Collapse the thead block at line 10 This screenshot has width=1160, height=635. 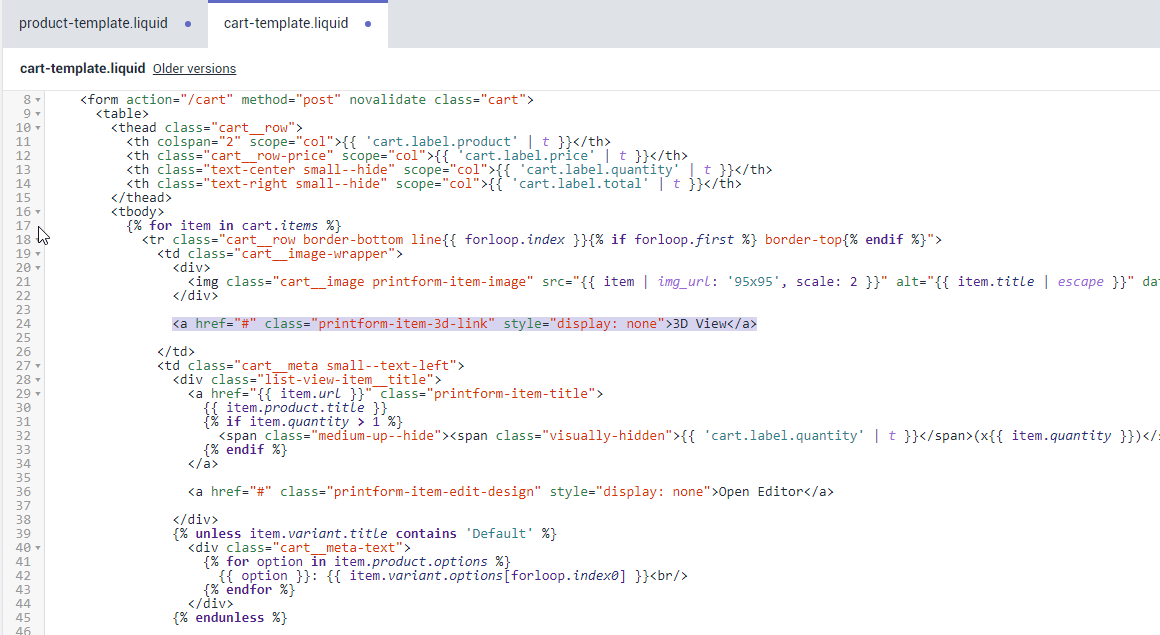tap(38, 128)
